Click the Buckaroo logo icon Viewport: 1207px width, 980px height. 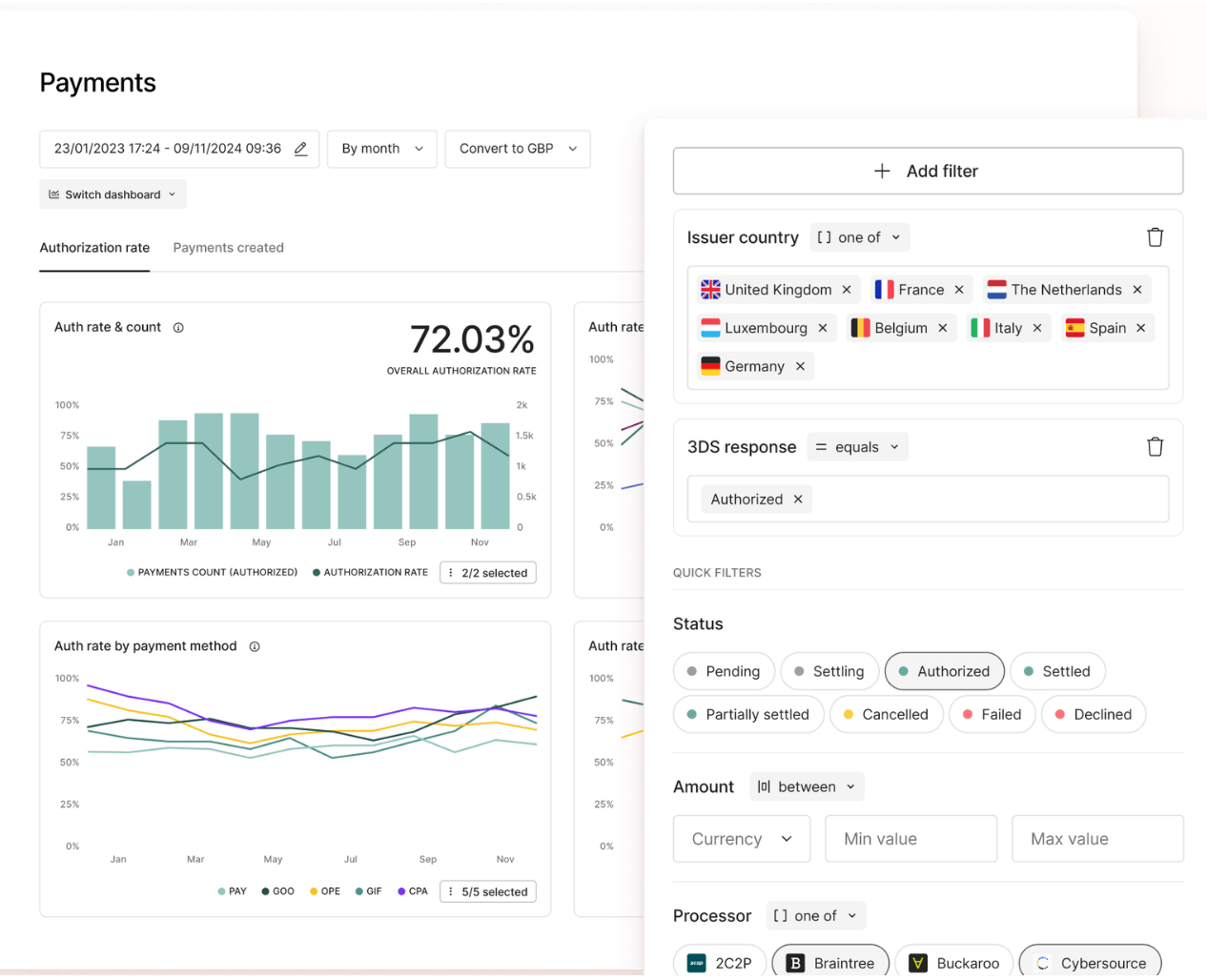[918, 964]
